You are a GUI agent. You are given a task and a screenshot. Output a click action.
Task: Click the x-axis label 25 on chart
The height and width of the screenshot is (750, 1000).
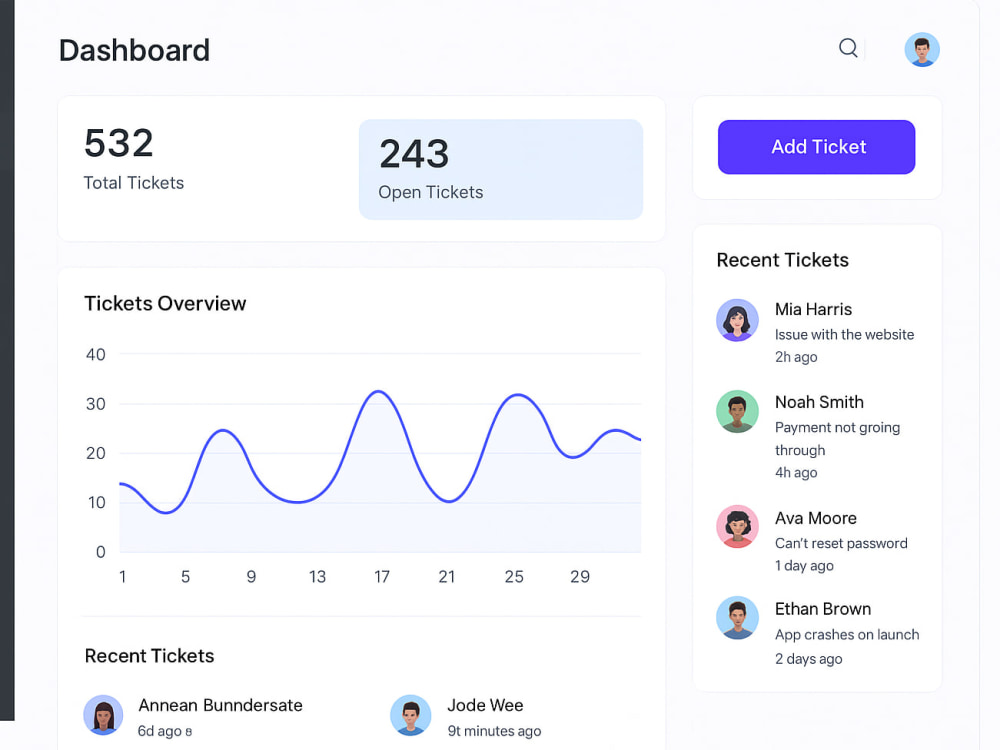pos(514,577)
